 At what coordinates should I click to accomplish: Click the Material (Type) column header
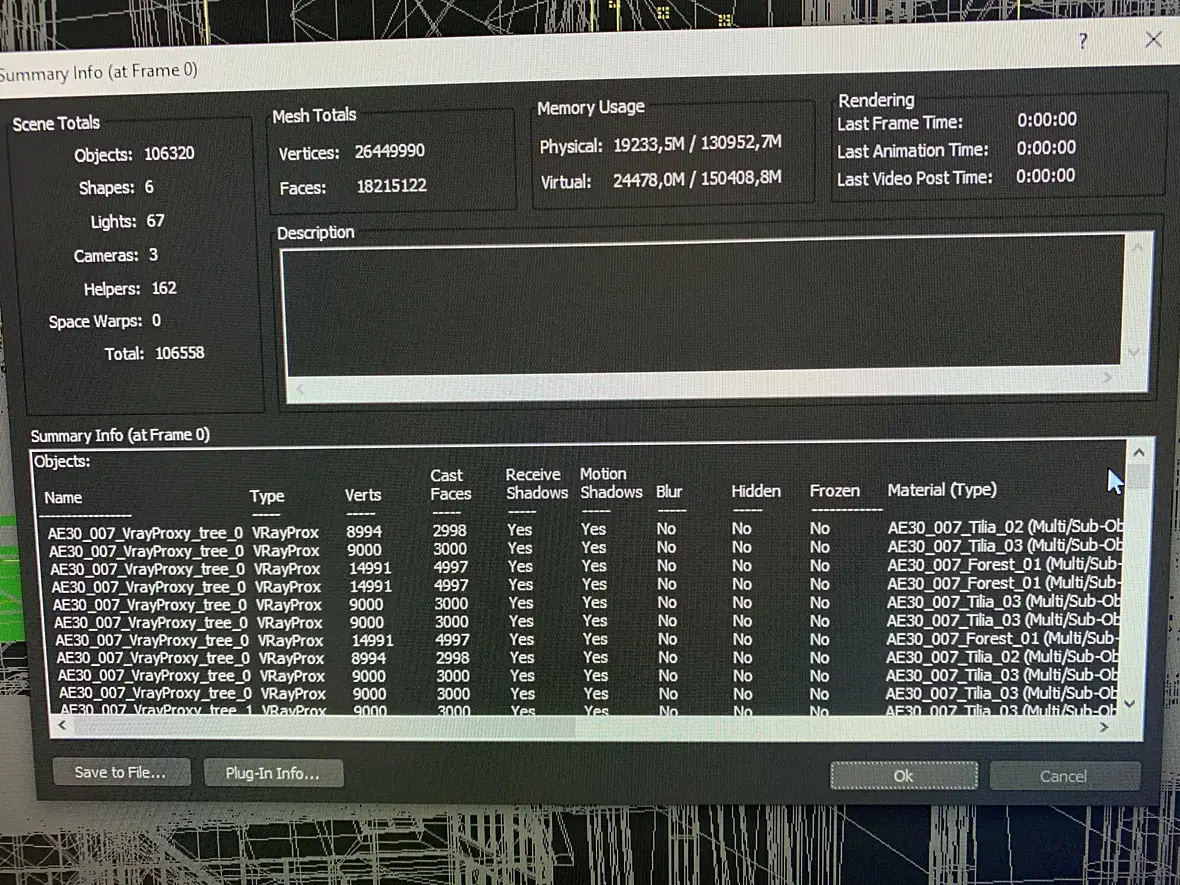coord(942,490)
